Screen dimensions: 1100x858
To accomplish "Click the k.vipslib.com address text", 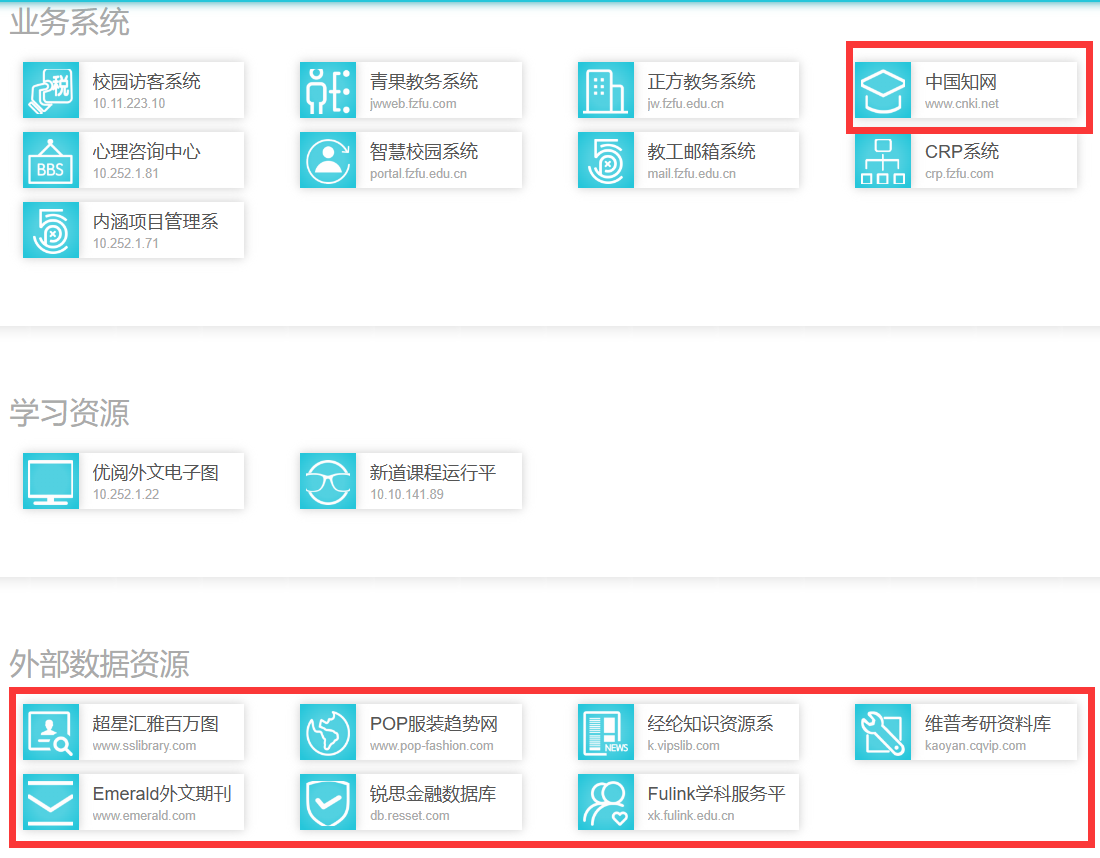I will point(683,746).
